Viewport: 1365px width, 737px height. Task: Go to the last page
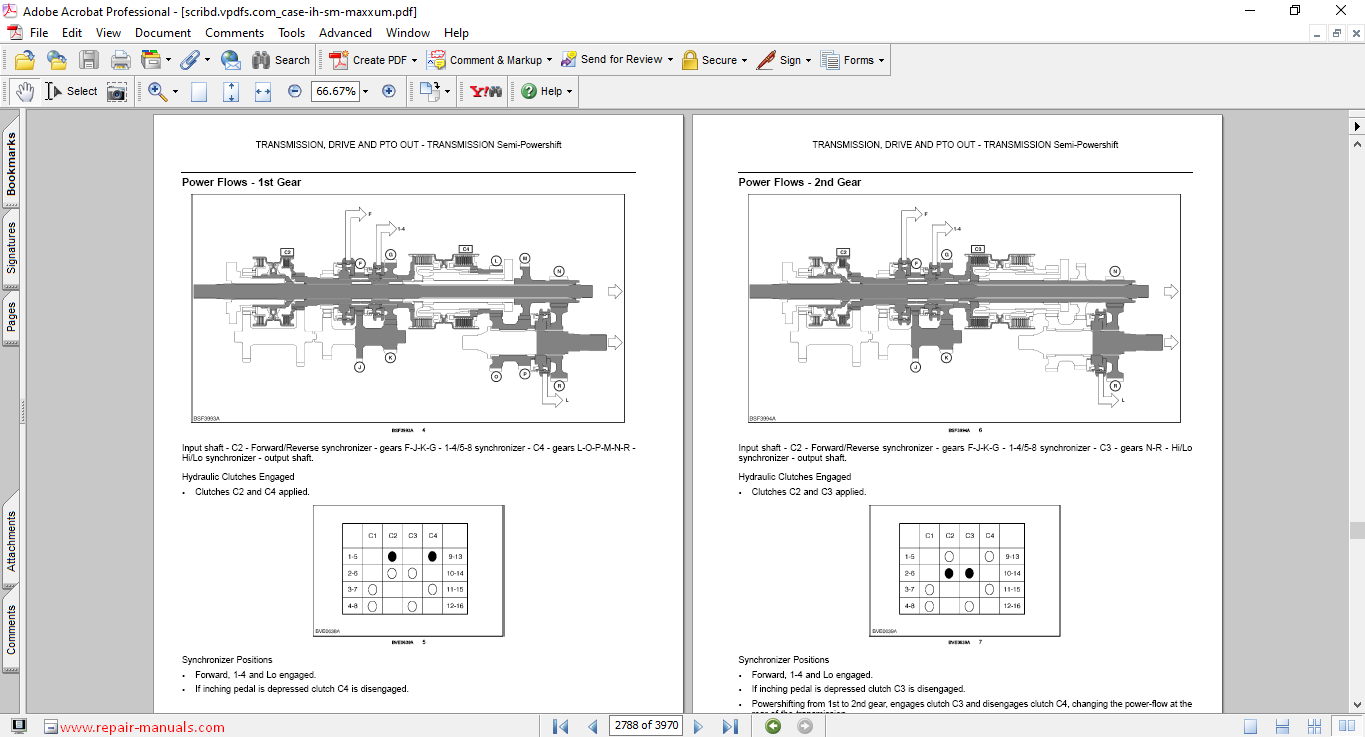(x=730, y=726)
